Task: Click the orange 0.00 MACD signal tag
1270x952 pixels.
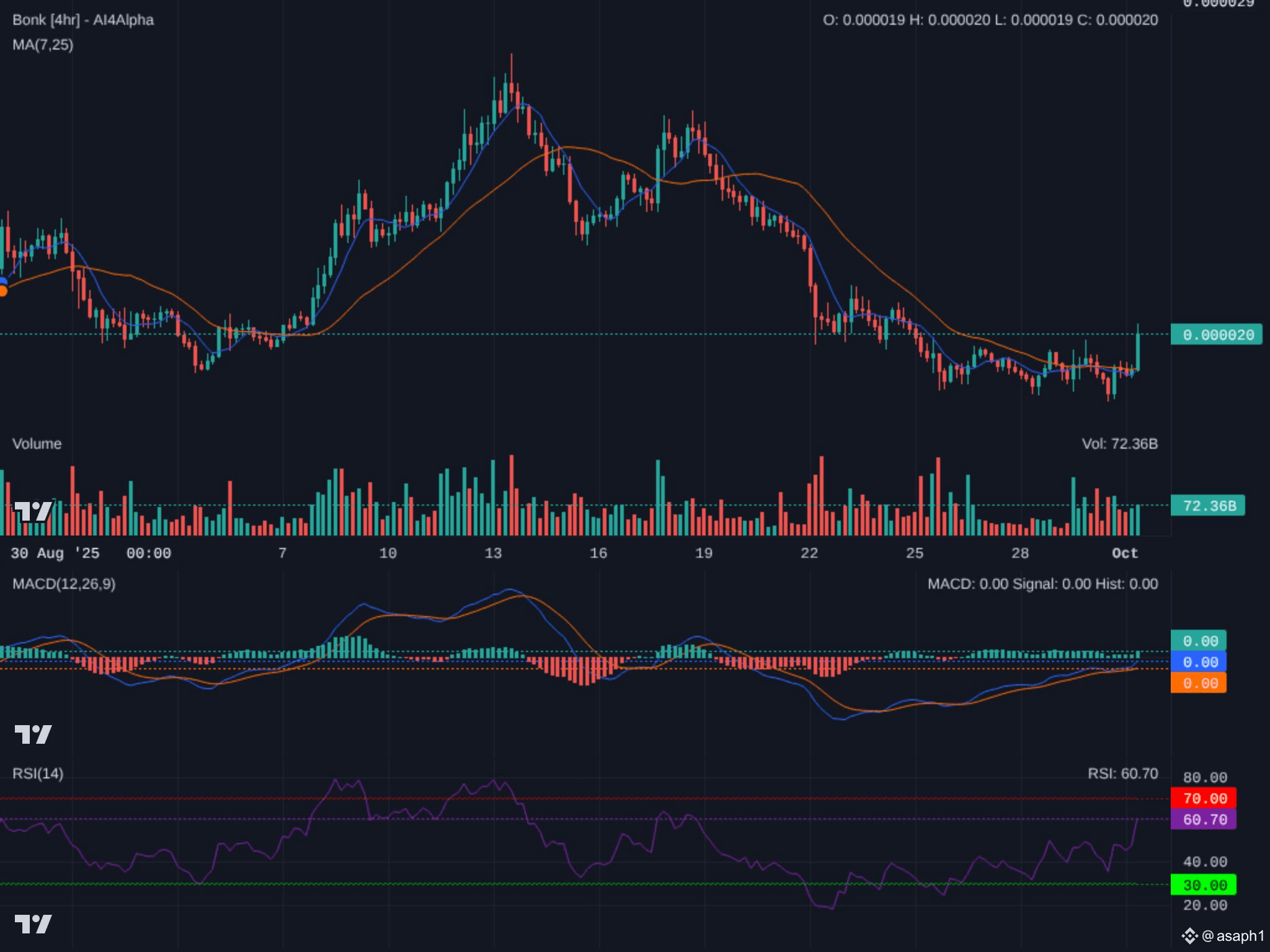Action: [1198, 683]
